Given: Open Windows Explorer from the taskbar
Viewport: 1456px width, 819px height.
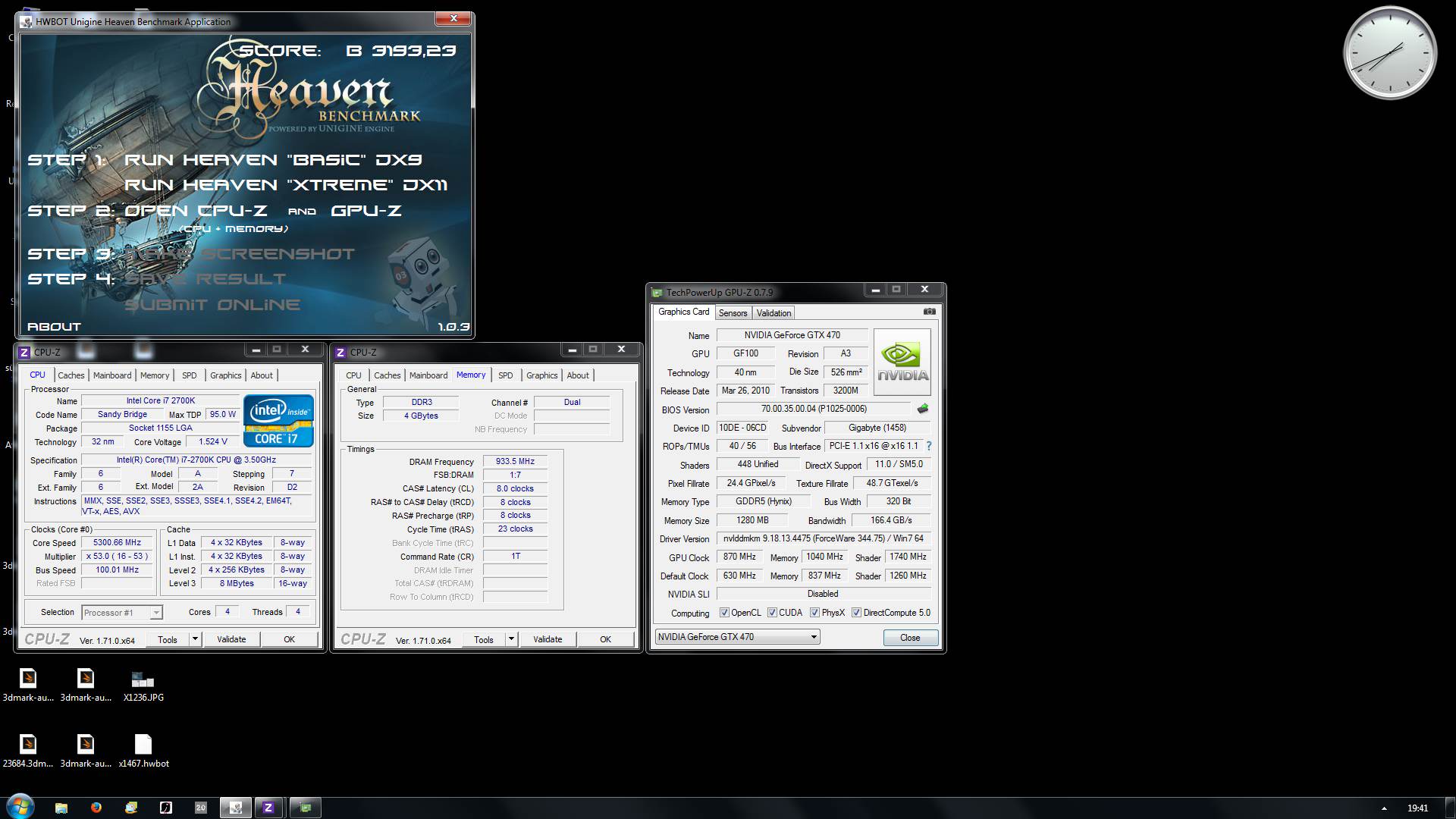Looking at the screenshot, I should pyautogui.click(x=61, y=808).
